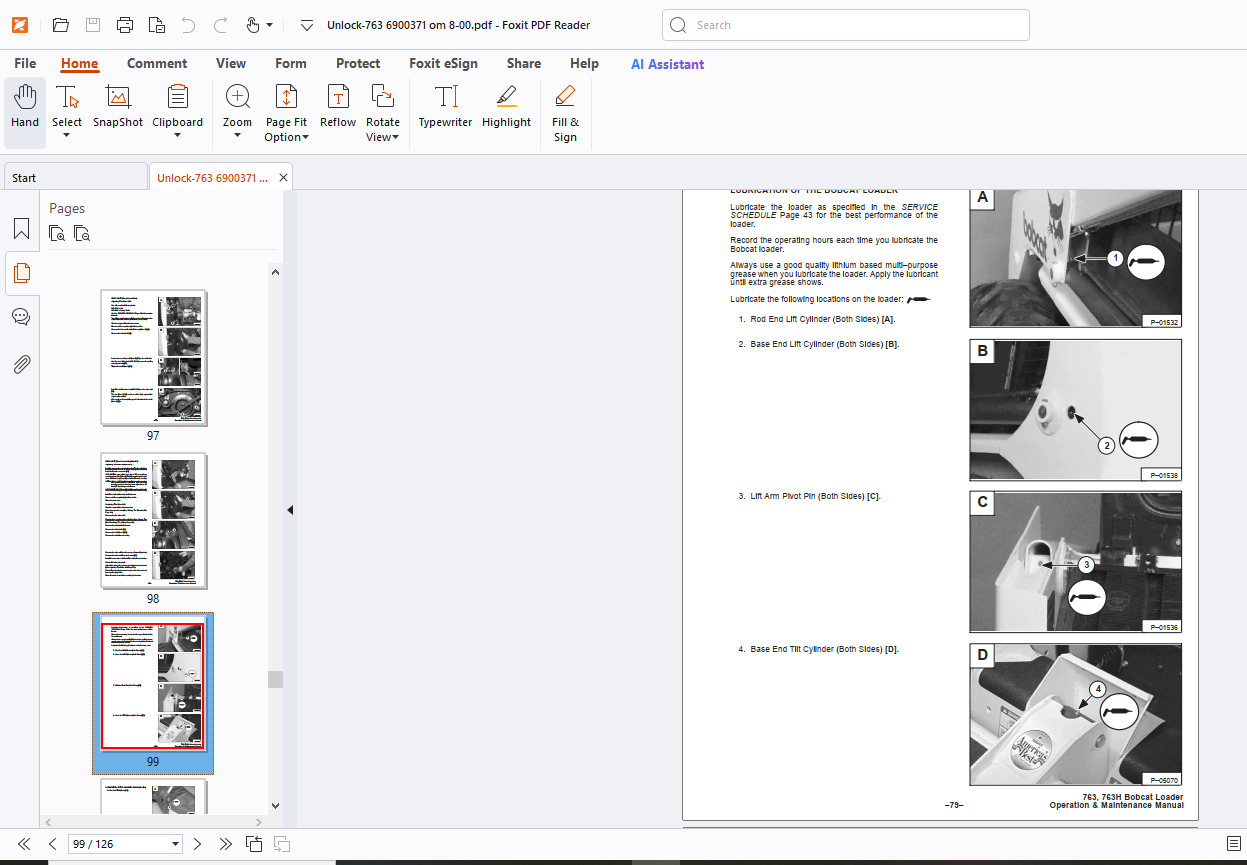Select page 98 thumbnail
The height and width of the screenshot is (865, 1247).
click(x=153, y=521)
